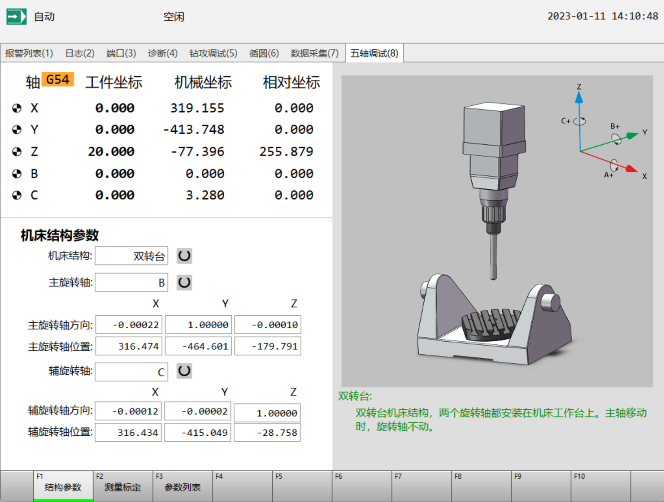664x502 pixels.
Task: Click the Z axis origin marker icon
Action: click(x=16, y=152)
